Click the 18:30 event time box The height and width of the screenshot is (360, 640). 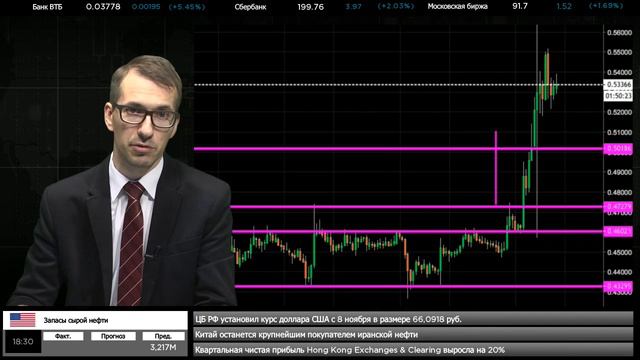pos(23,342)
